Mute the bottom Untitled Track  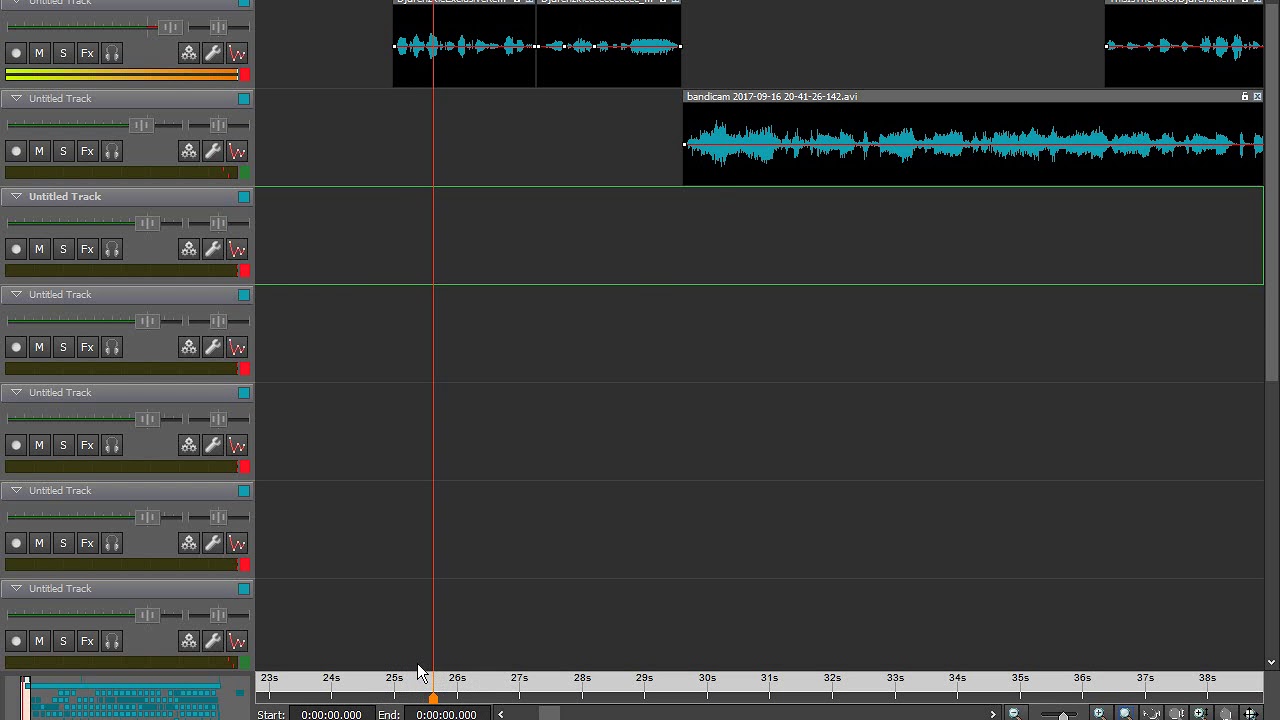coord(39,641)
